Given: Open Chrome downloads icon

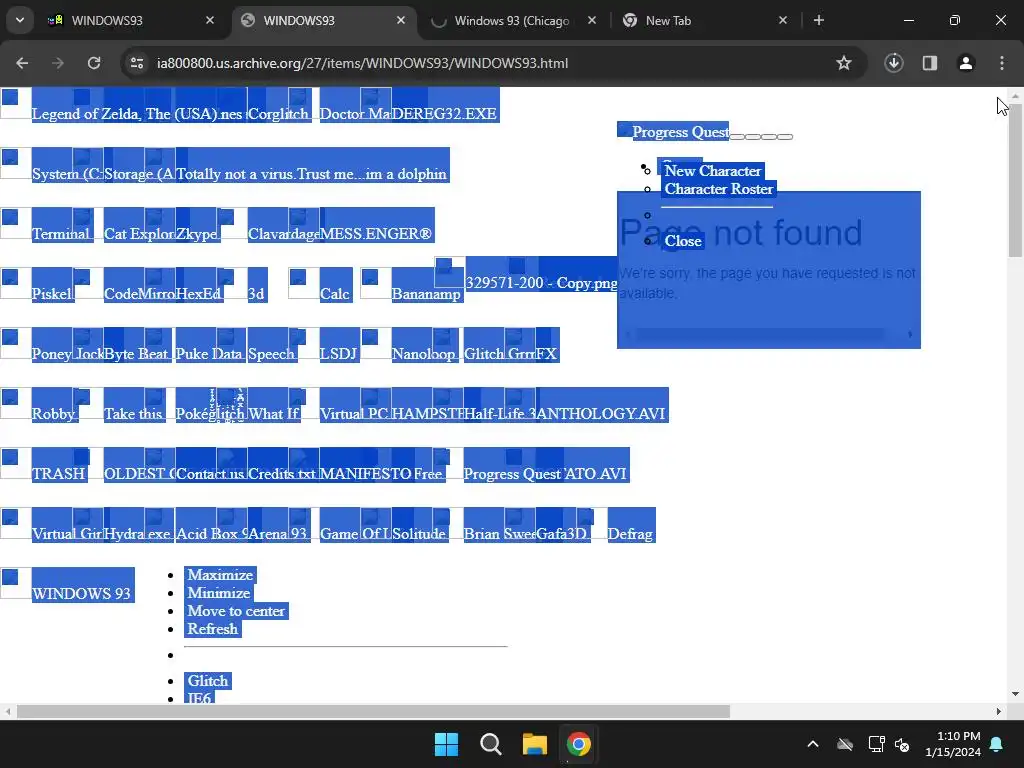Looking at the screenshot, I should click(894, 63).
